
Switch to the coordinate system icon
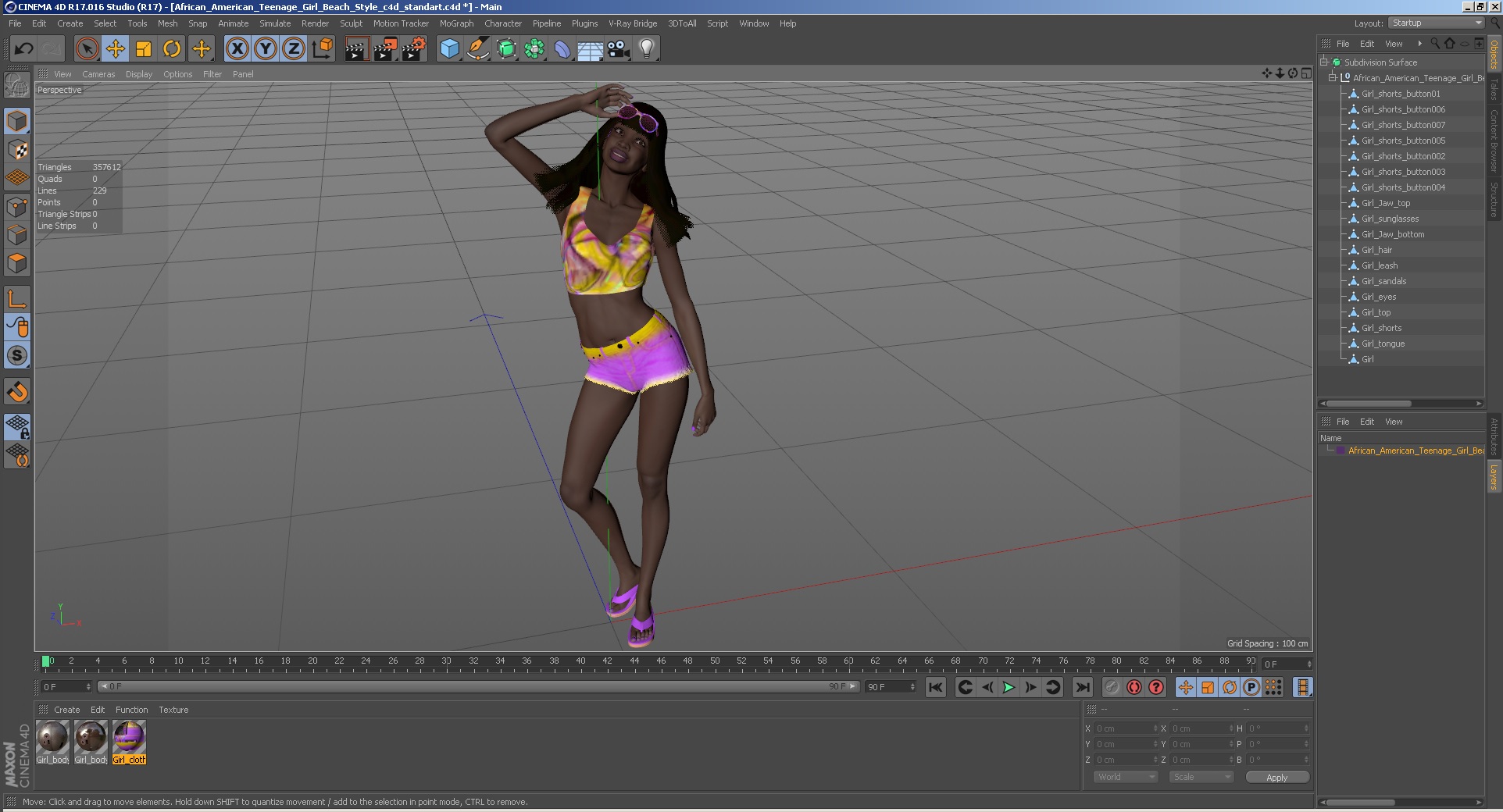pyautogui.click(x=322, y=49)
